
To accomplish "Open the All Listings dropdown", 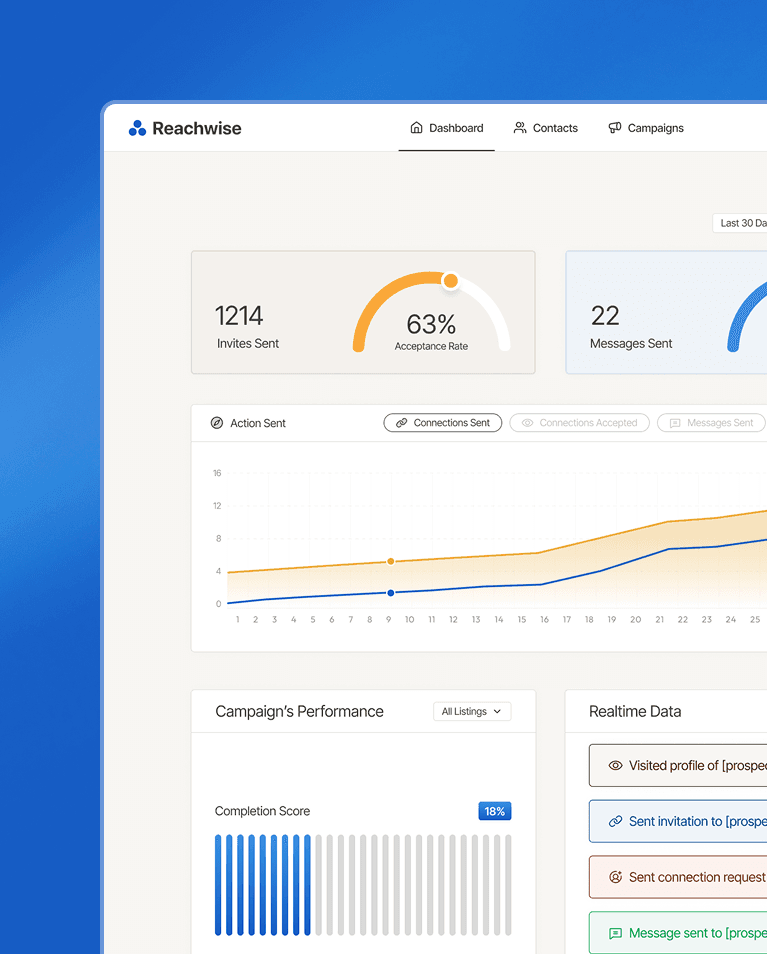I will [472, 712].
